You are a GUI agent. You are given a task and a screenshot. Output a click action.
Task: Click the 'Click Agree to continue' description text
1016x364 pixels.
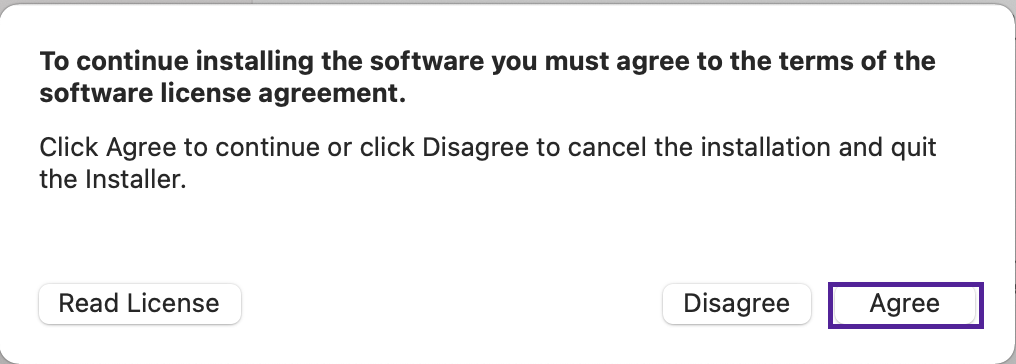tap(487, 163)
